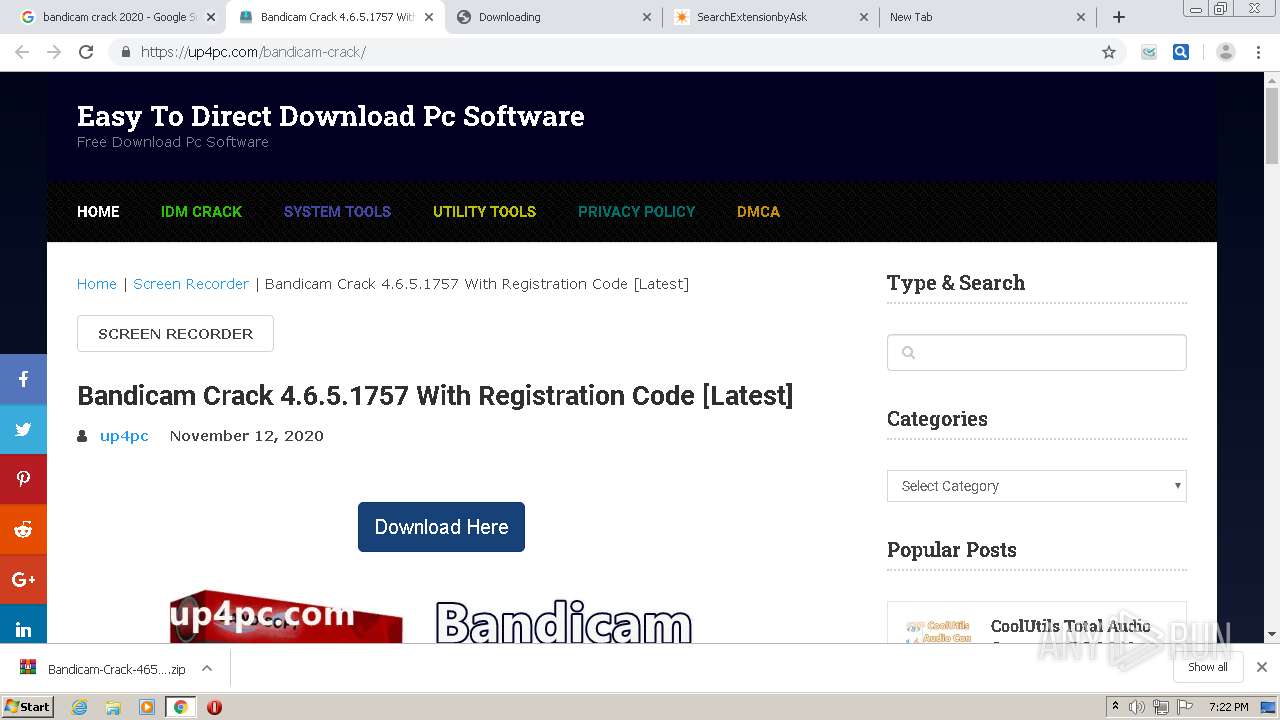This screenshot has height=720, width=1280.
Task: Follow the Screen Recorder breadcrumb link
Action: click(x=191, y=284)
